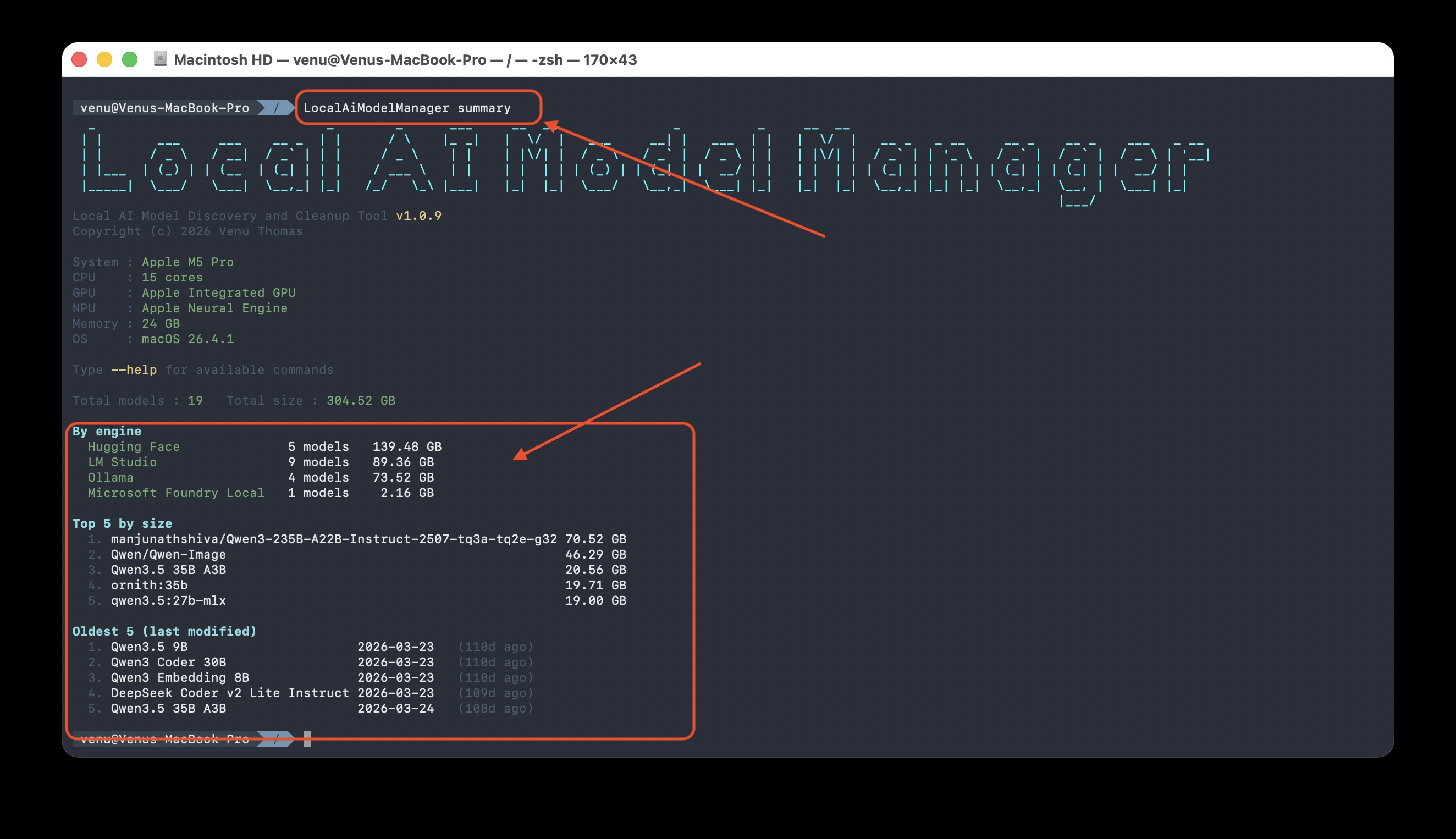This screenshot has height=839, width=1456.
Task: Click the 'LM Studio' engine name
Action: click(x=122, y=462)
